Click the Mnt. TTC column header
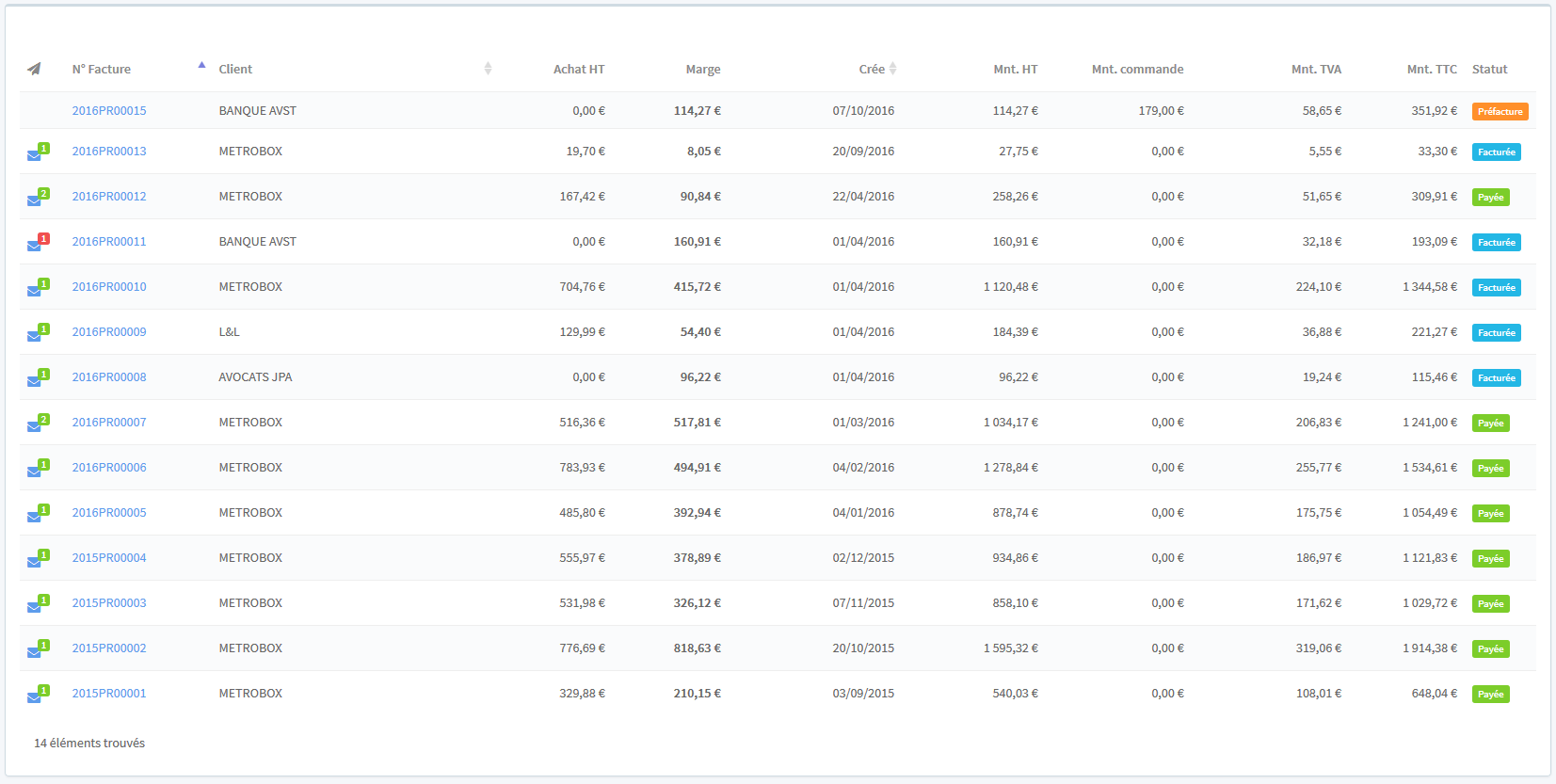The height and width of the screenshot is (784, 1556). click(x=1432, y=69)
